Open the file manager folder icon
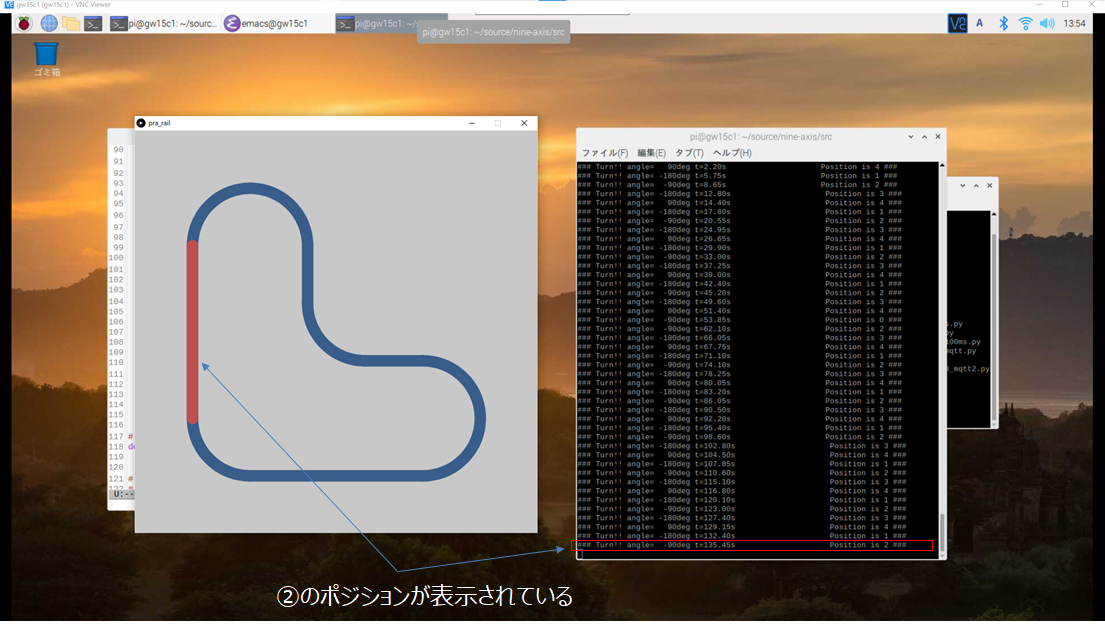The image size is (1105, 625). (x=71, y=23)
